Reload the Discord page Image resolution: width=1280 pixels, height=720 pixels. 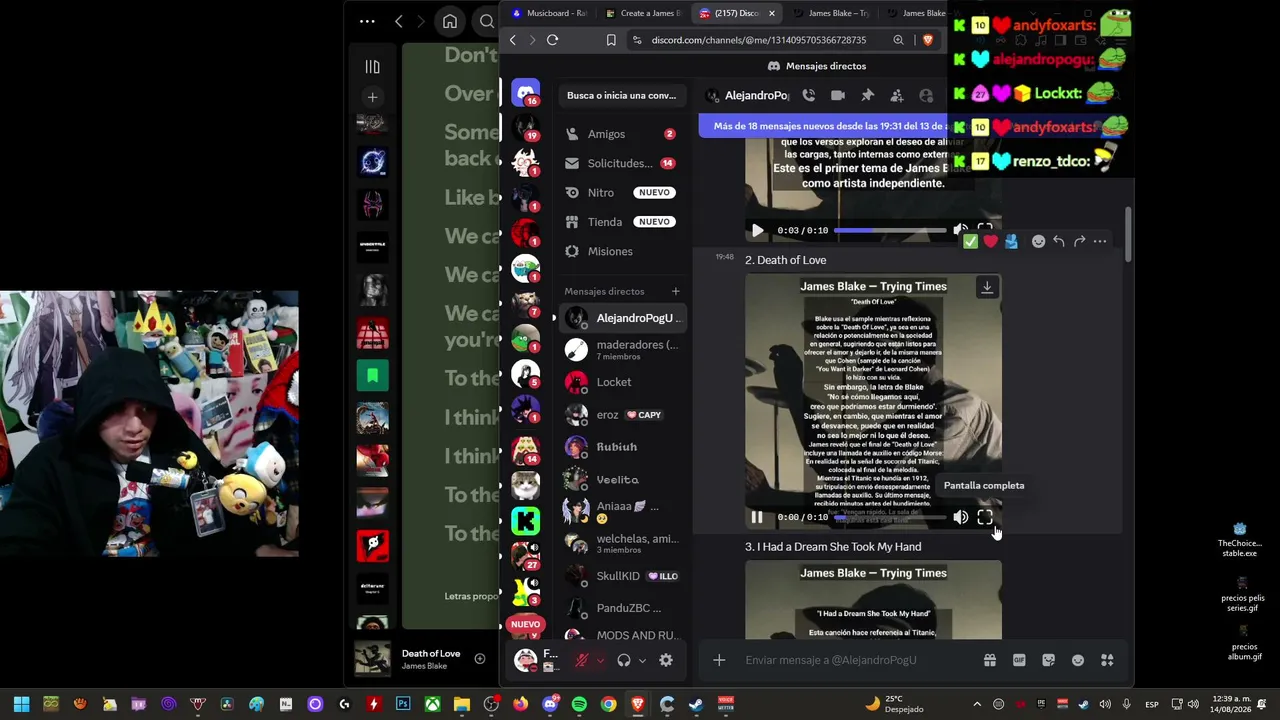pos(552,40)
